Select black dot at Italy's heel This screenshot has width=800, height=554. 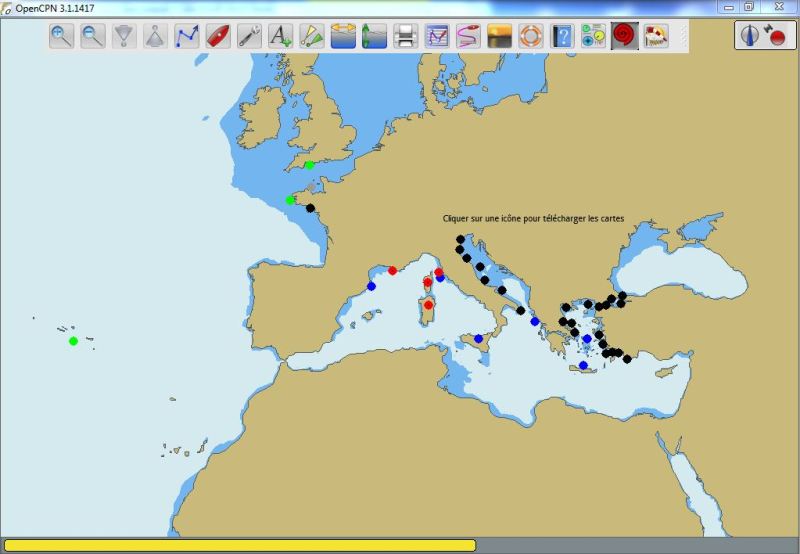tap(520, 310)
